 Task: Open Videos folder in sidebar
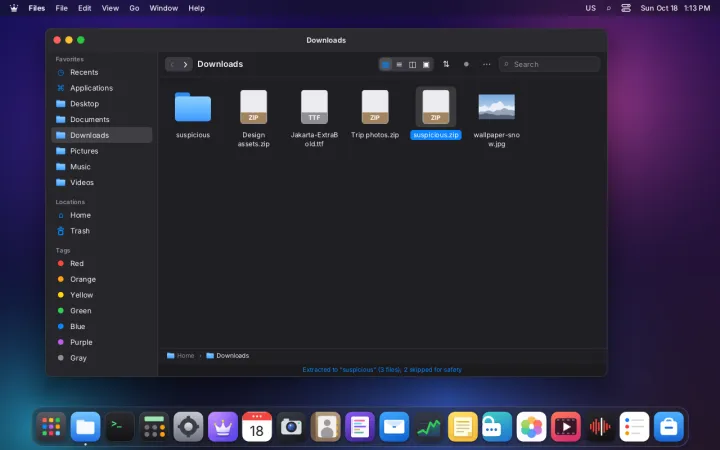tap(101, 182)
